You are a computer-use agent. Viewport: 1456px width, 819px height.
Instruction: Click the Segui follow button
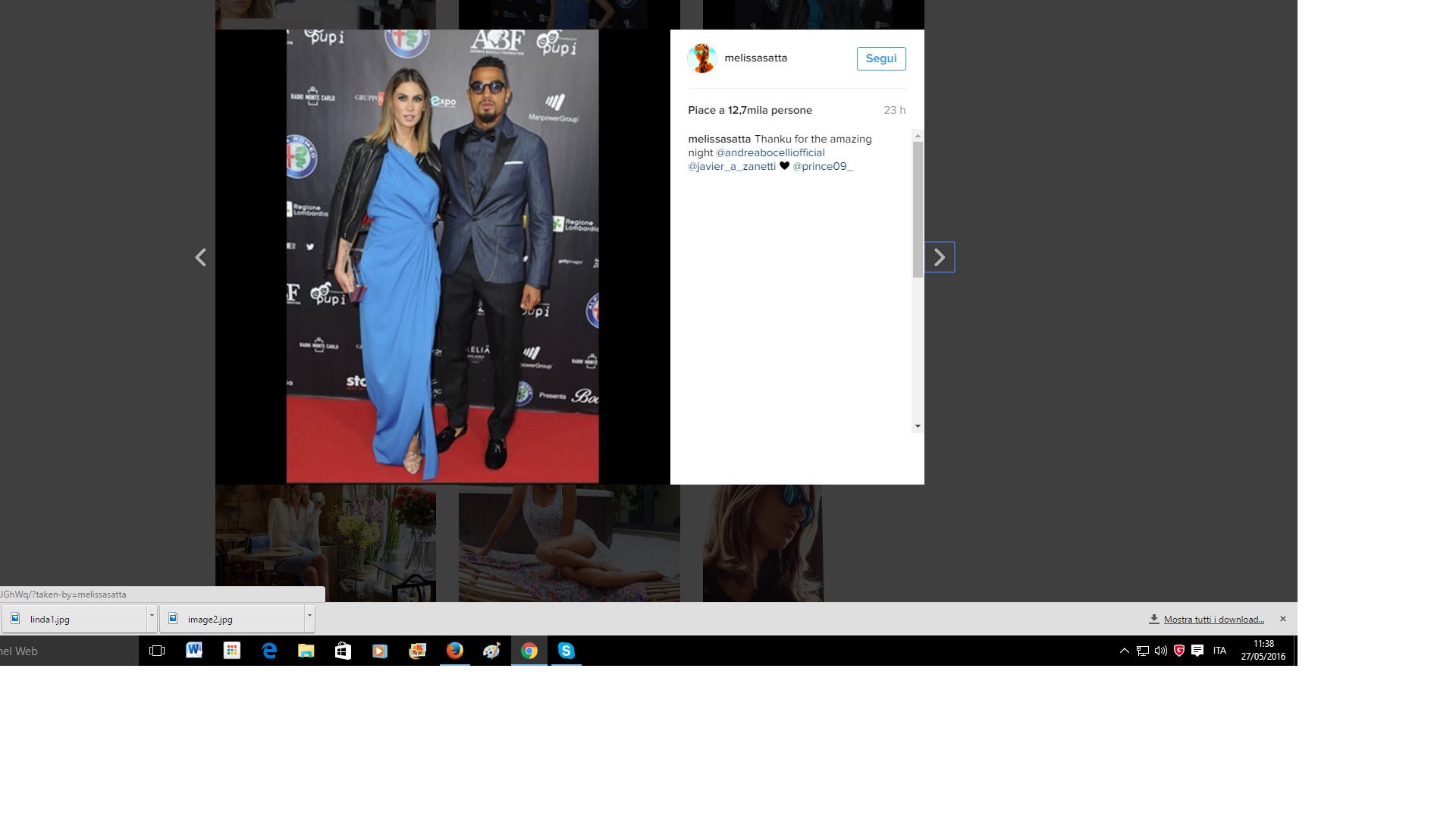(x=880, y=58)
